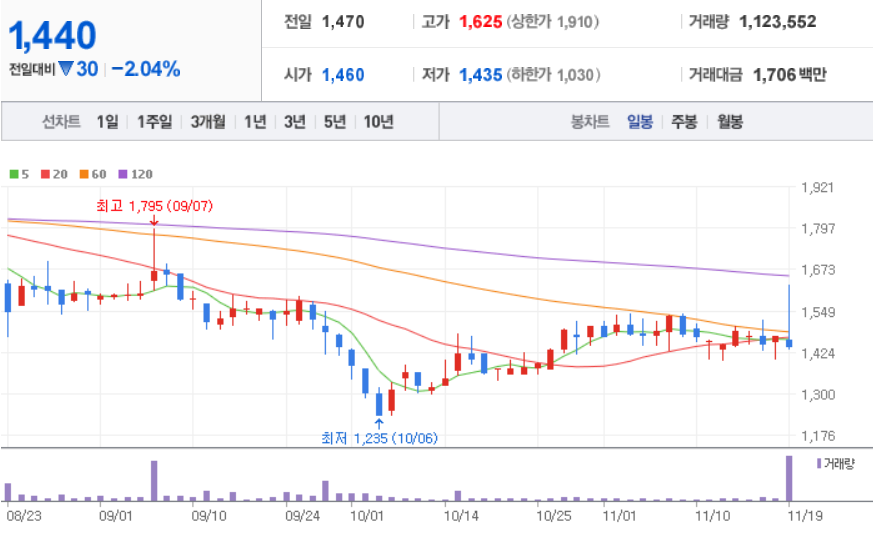Viewport: 873px width, 539px height.
Task: Click the -2.04% change value
Action: point(146,69)
